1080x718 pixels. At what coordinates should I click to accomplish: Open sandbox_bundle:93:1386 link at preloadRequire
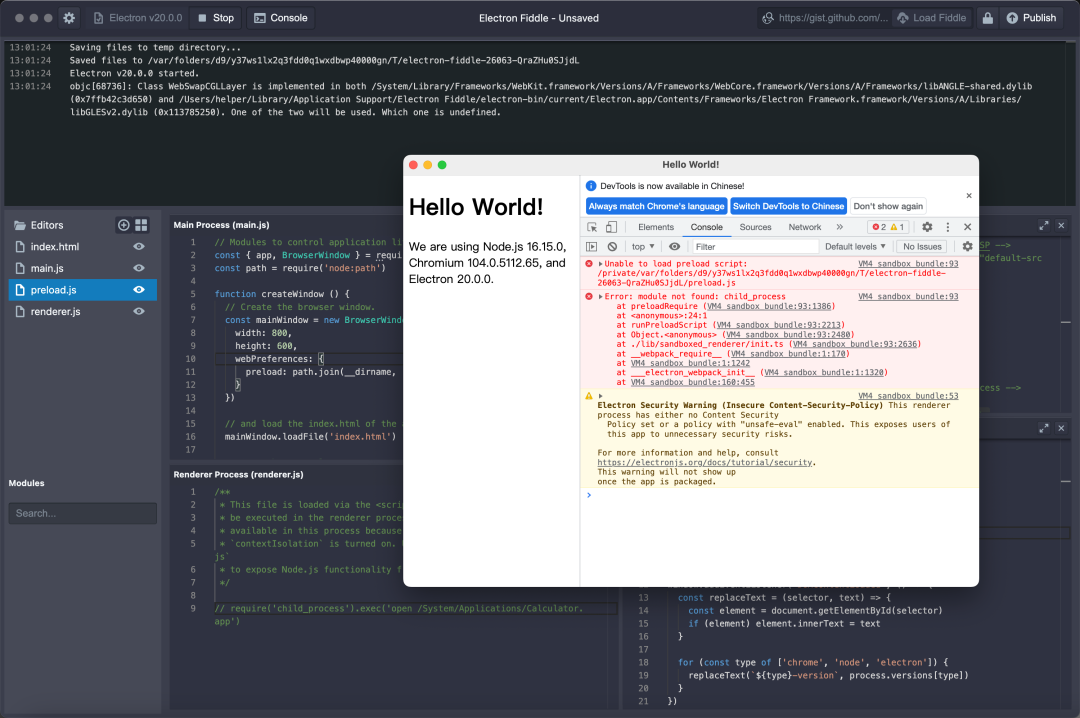coord(769,307)
